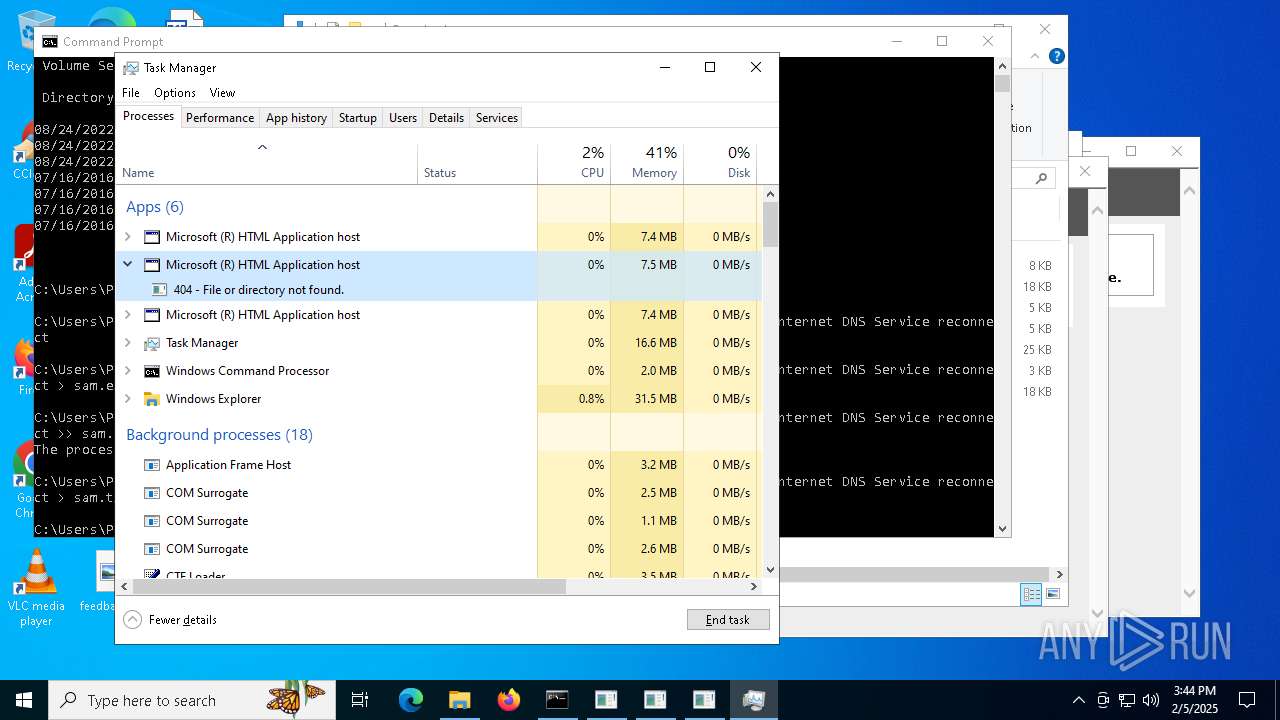The image size is (1280, 720).
Task: Switch to the Startup tab
Action: coord(357,118)
